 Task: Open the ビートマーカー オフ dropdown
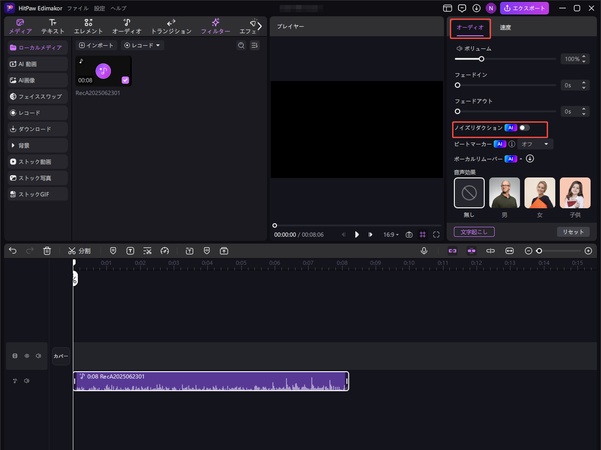click(535, 144)
